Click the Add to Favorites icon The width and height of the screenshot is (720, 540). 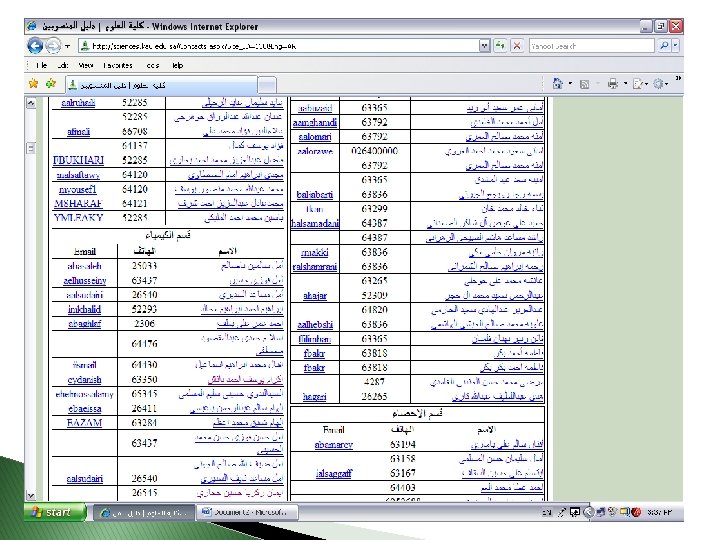coord(51,84)
